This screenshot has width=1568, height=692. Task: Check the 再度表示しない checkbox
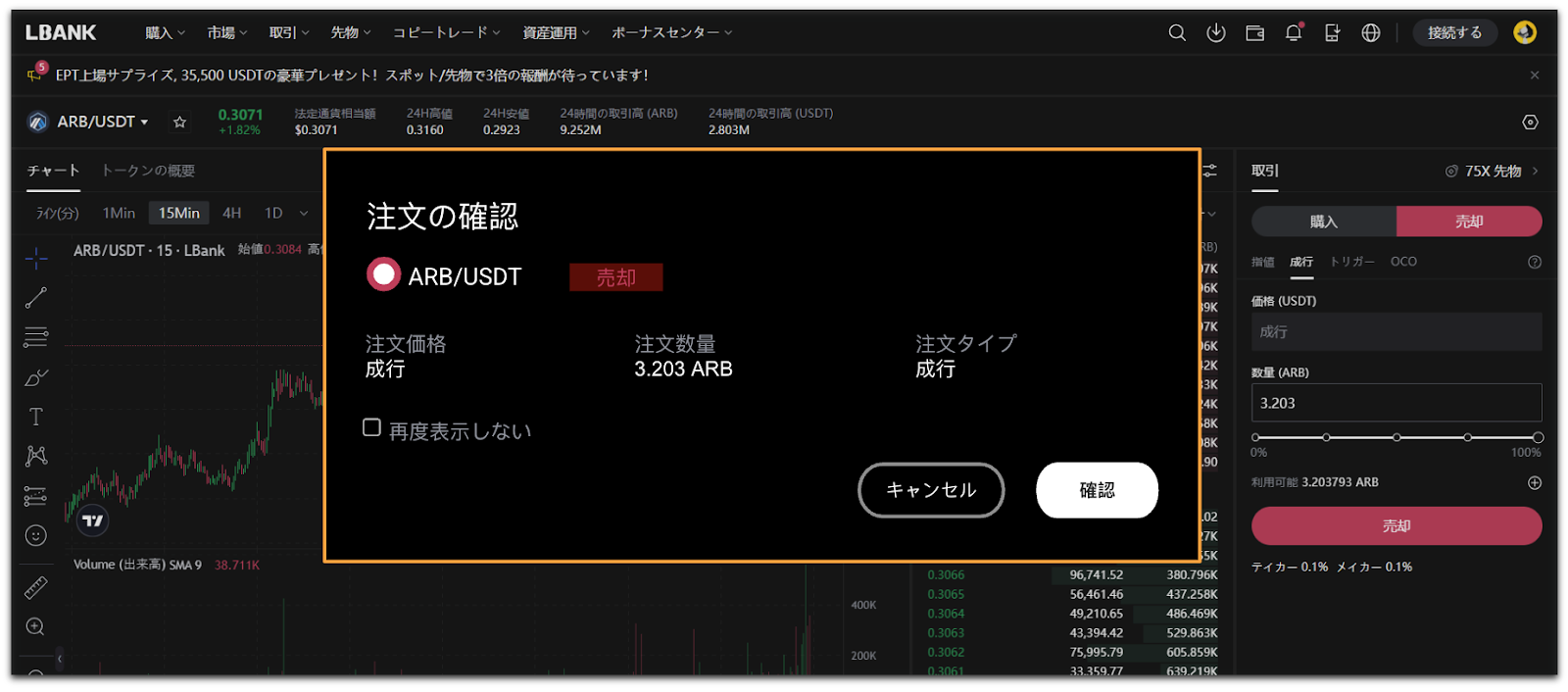(x=371, y=427)
